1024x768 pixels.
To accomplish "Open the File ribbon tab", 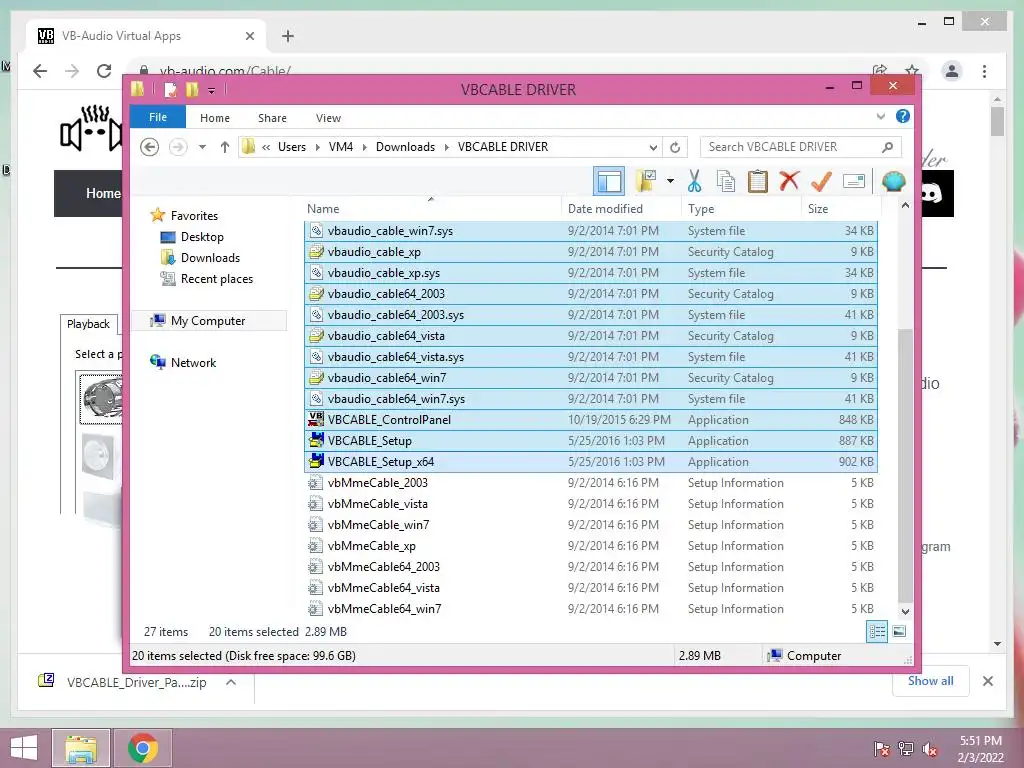I will (157, 118).
